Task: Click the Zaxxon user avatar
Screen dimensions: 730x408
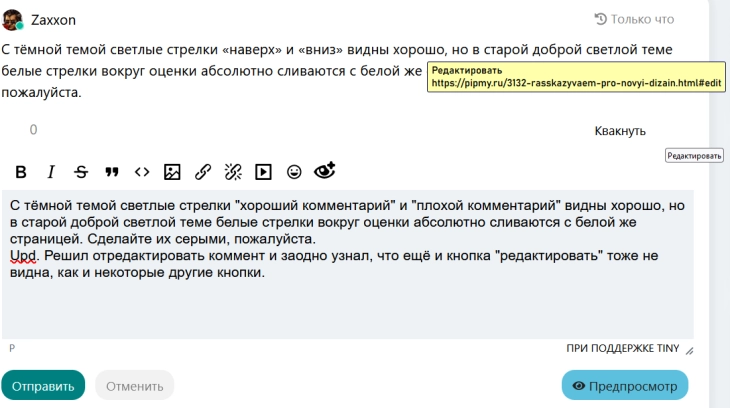Action: pyautogui.click(x=13, y=20)
